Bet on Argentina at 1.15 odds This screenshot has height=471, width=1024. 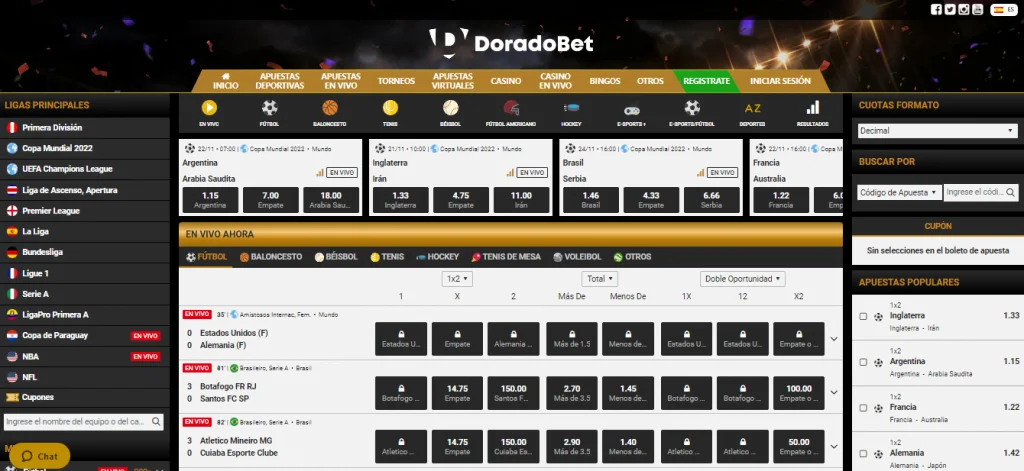tap(210, 200)
